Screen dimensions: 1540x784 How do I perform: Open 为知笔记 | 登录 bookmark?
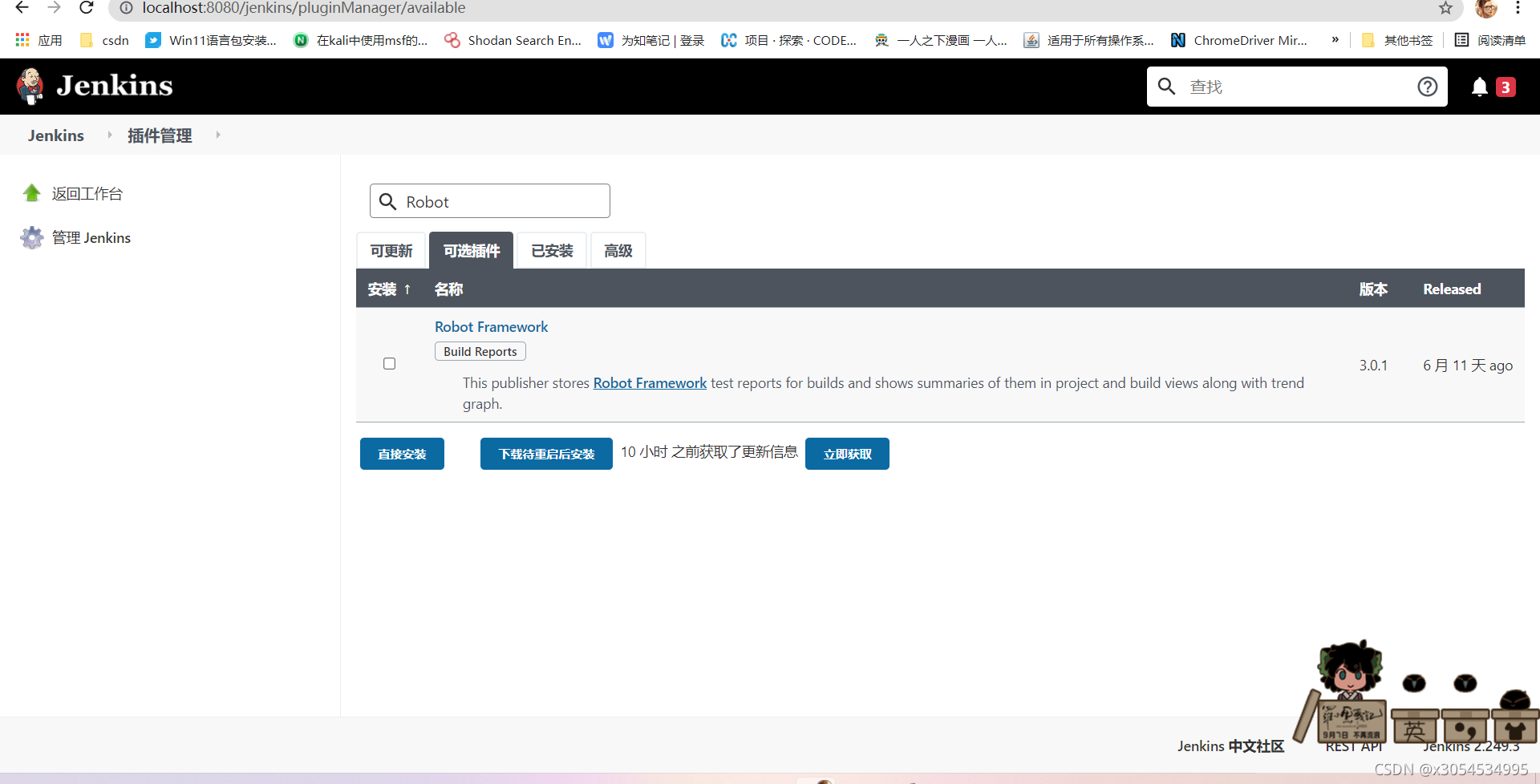651,40
